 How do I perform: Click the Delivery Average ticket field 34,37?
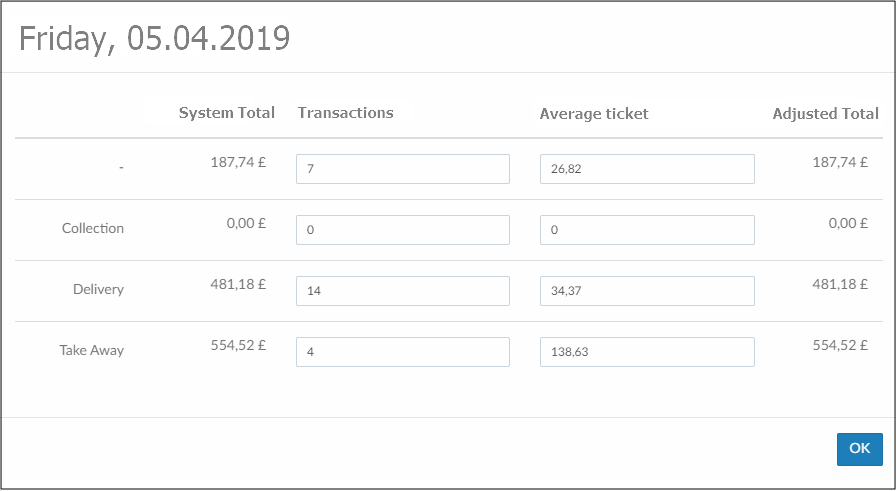[x=646, y=291]
